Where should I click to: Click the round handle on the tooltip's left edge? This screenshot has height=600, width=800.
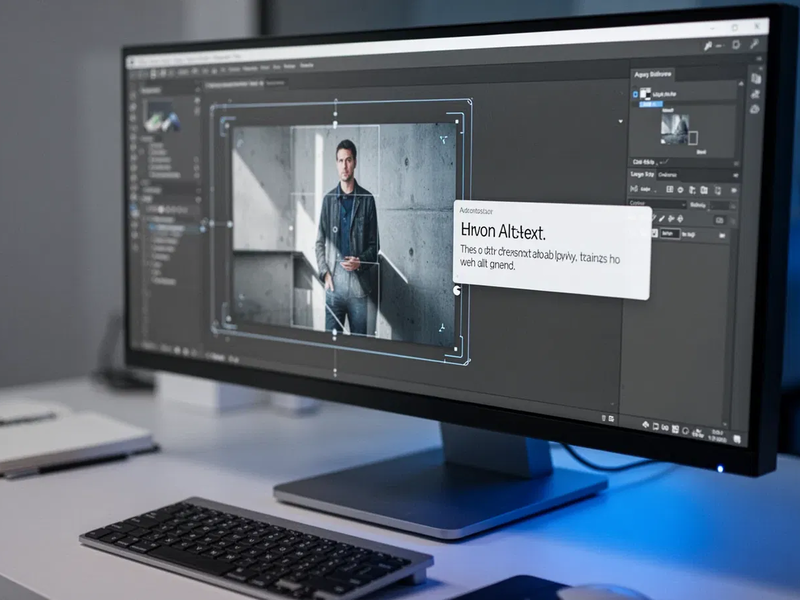(x=457, y=290)
